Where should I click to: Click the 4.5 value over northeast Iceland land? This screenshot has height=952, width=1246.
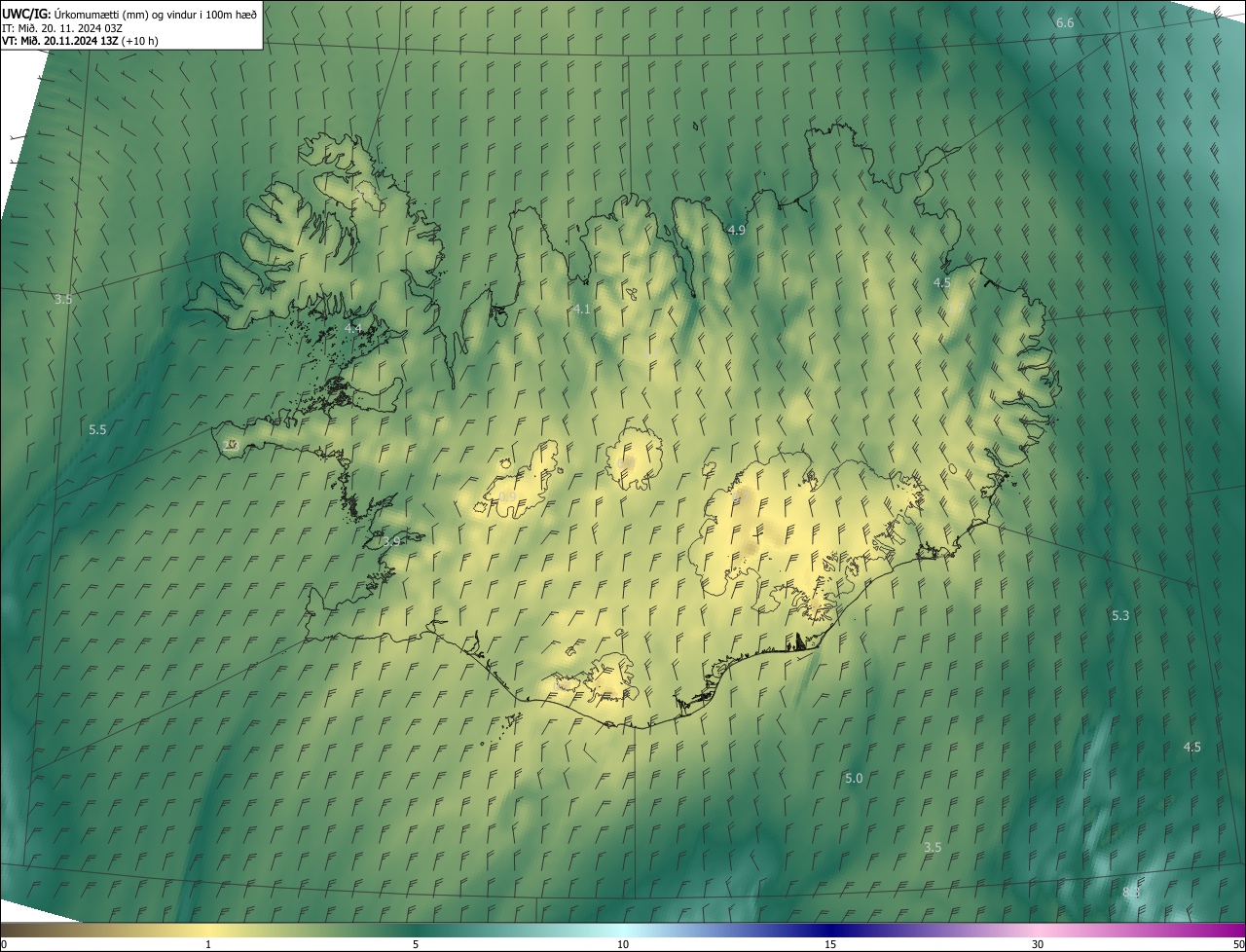[x=942, y=282]
